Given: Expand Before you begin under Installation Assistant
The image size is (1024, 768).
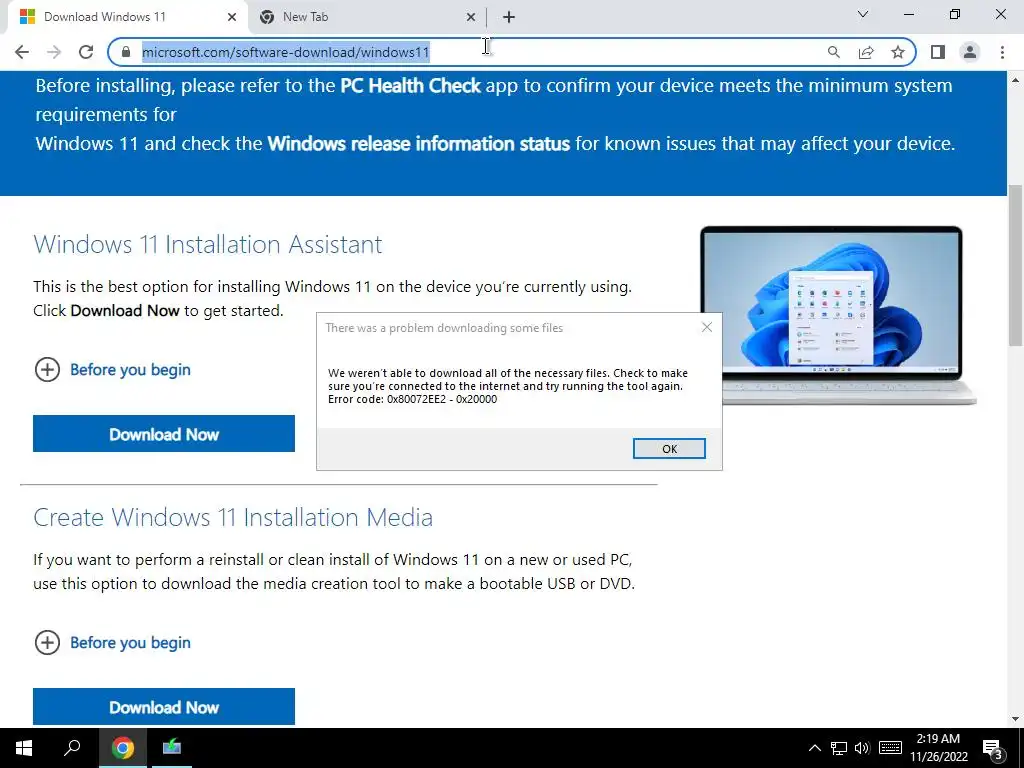Looking at the screenshot, I should click(112, 370).
